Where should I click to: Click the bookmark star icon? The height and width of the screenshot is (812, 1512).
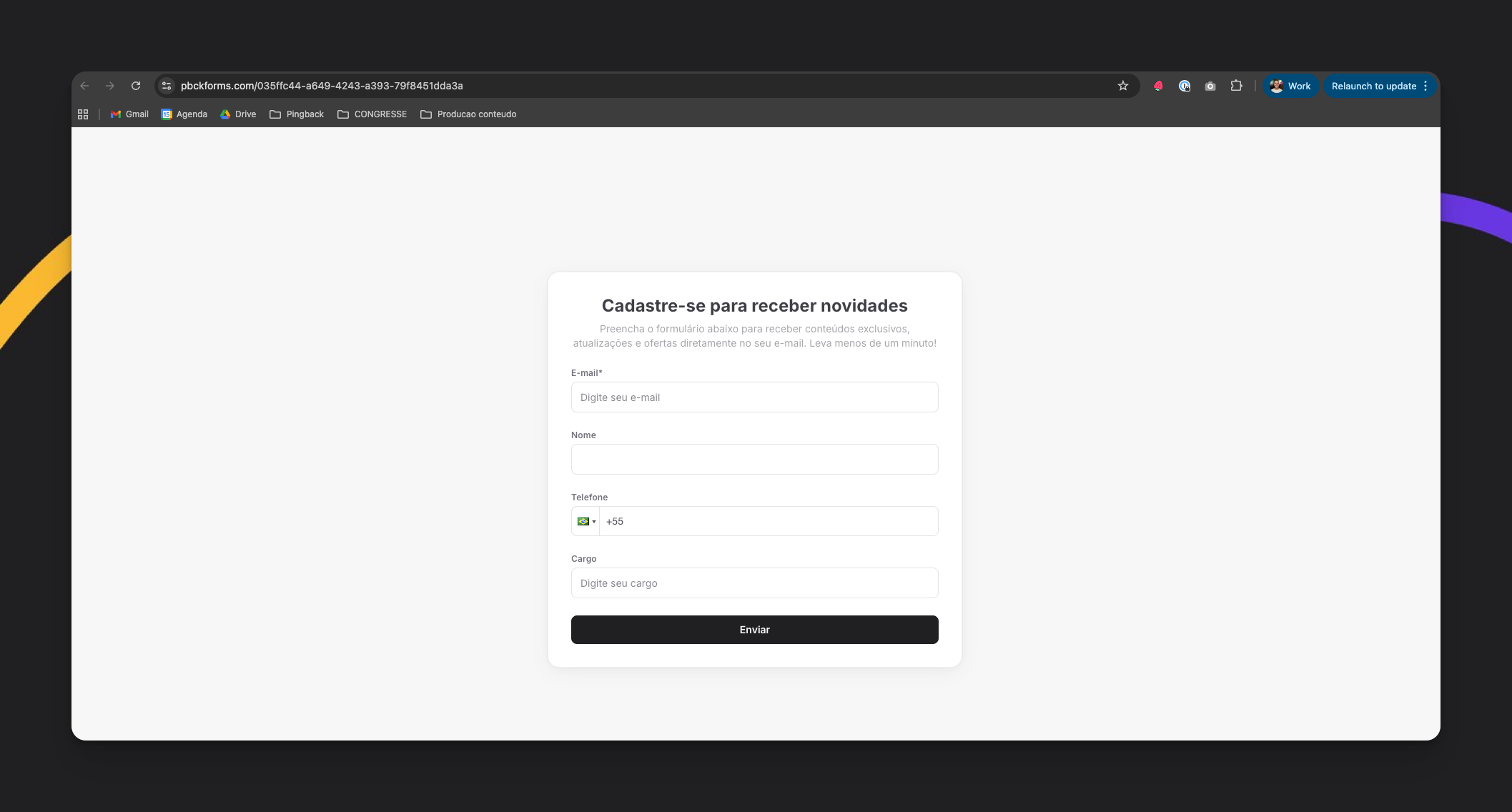[1123, 86]
